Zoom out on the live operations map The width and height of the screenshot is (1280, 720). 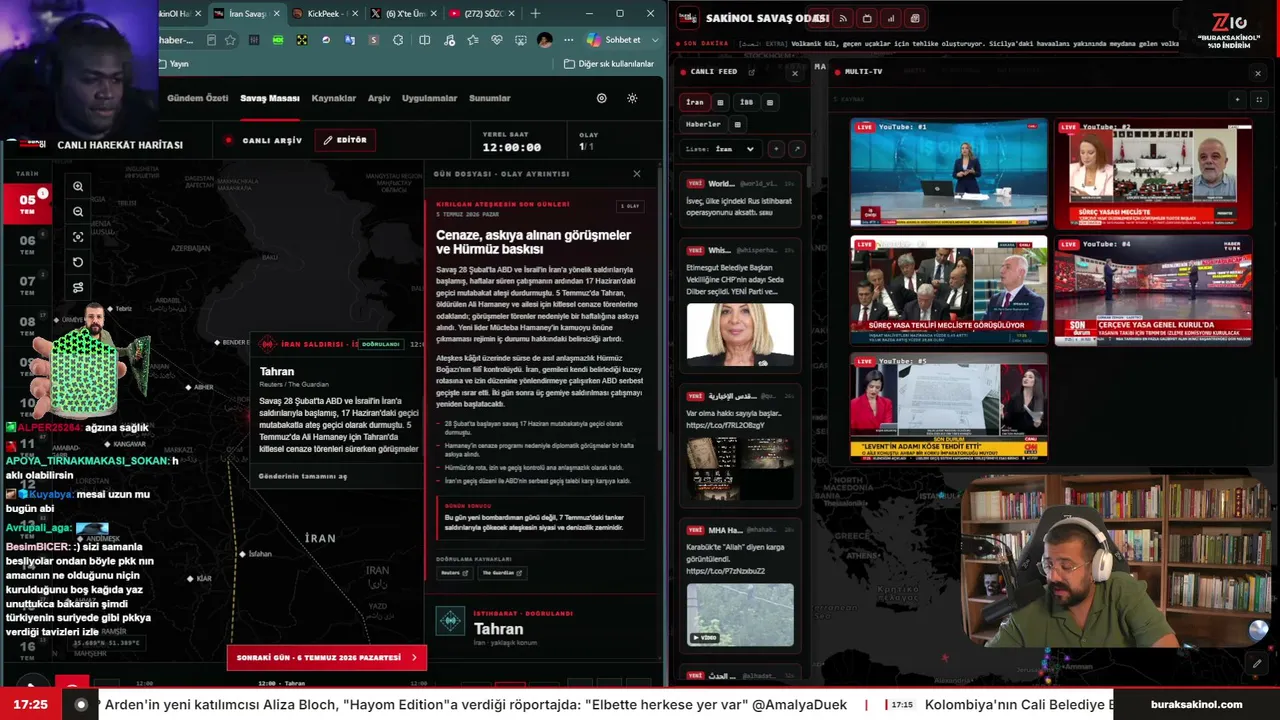[78, 212]
